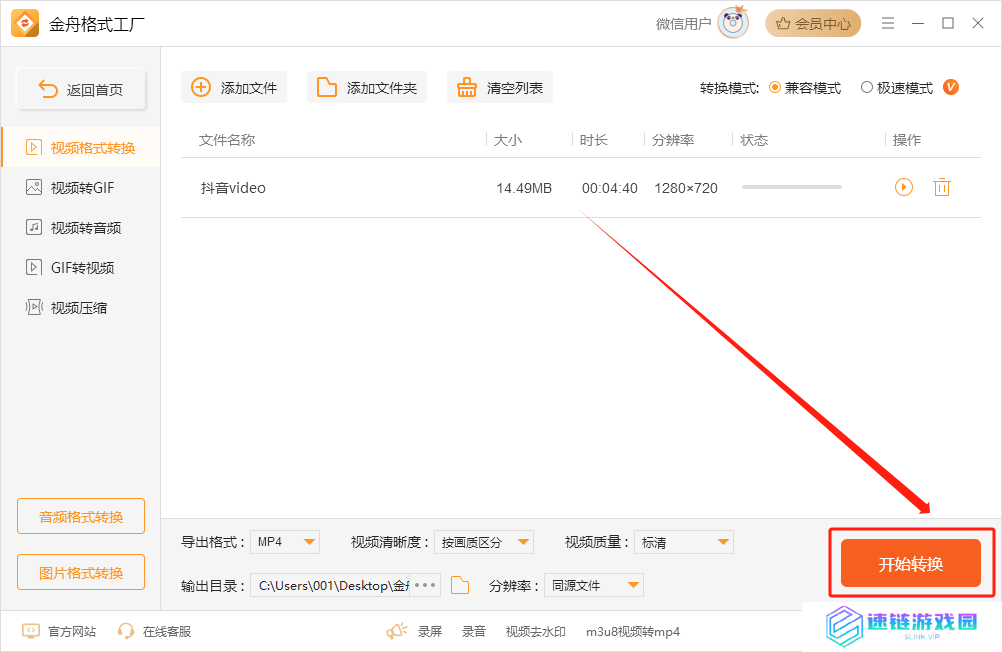
Task: Click the plus icon in 添加文件
Action: (x=201, y=87)
